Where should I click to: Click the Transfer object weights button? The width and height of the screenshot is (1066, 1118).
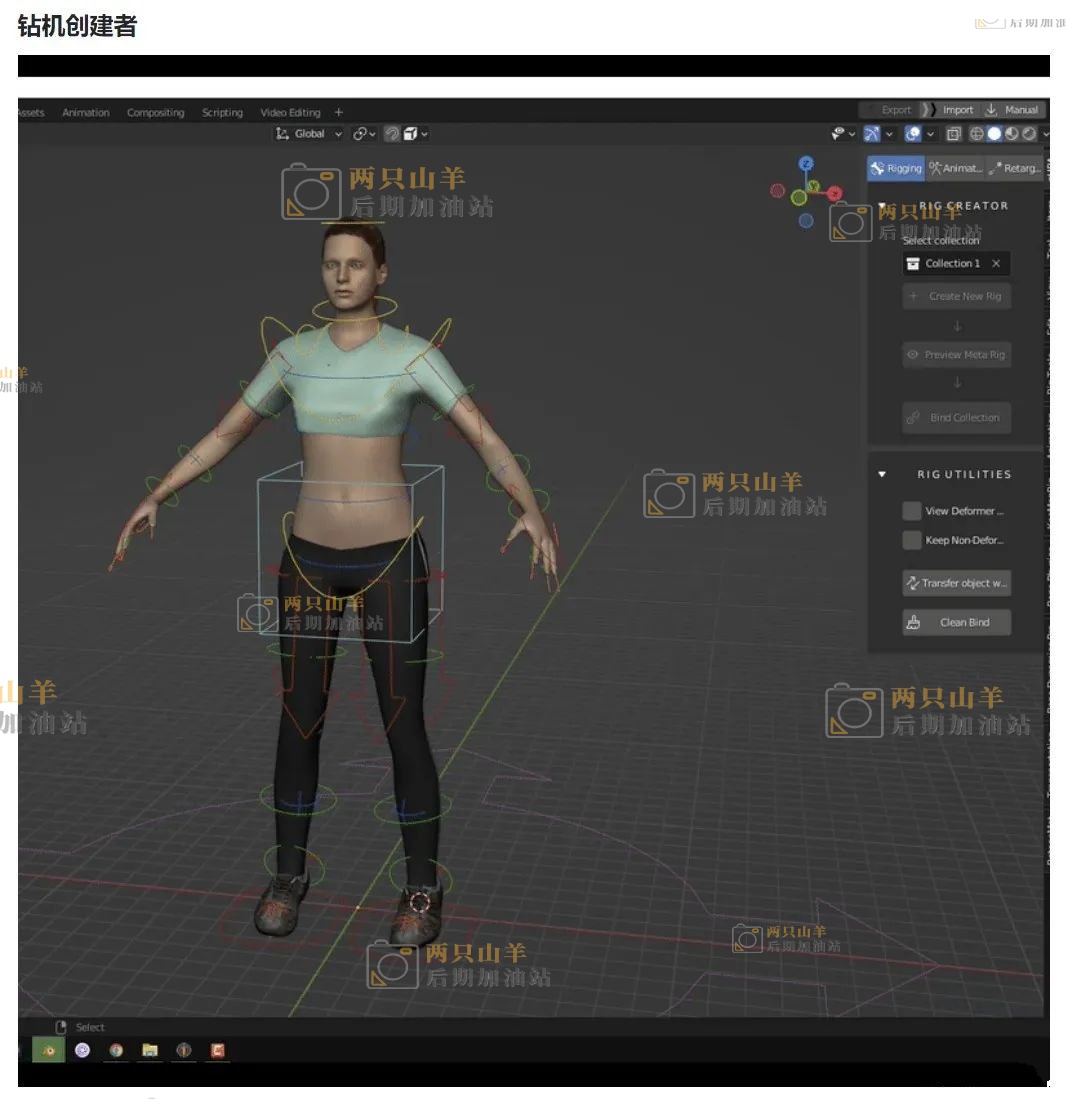[x=956, y=583]
